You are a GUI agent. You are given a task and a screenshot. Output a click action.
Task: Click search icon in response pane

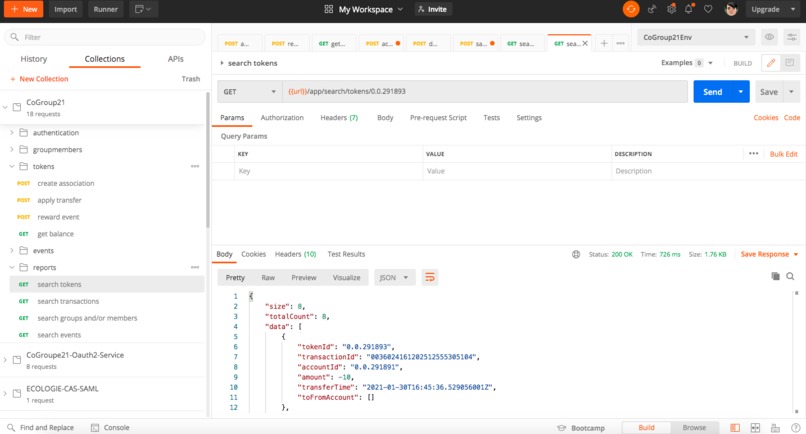(790, 277)
